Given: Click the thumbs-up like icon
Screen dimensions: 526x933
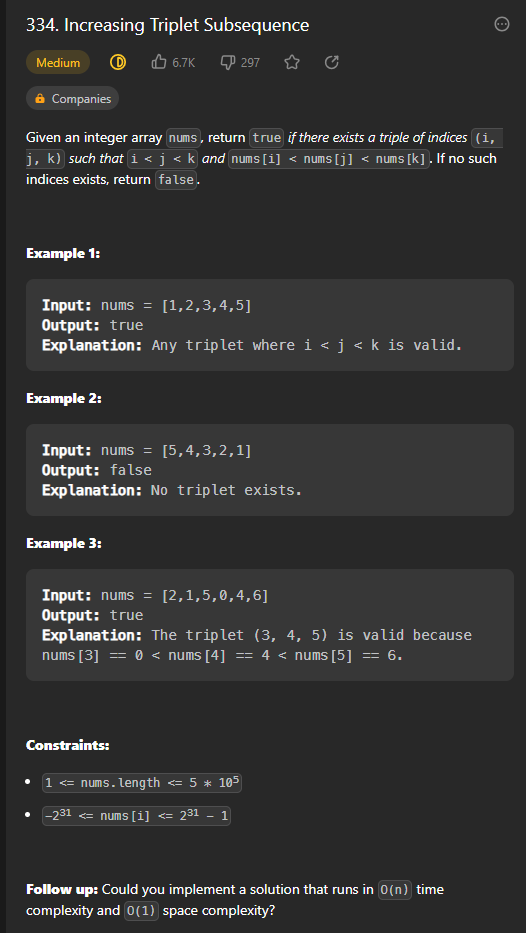Looking at the screenshot, I should tap(159, 62).
